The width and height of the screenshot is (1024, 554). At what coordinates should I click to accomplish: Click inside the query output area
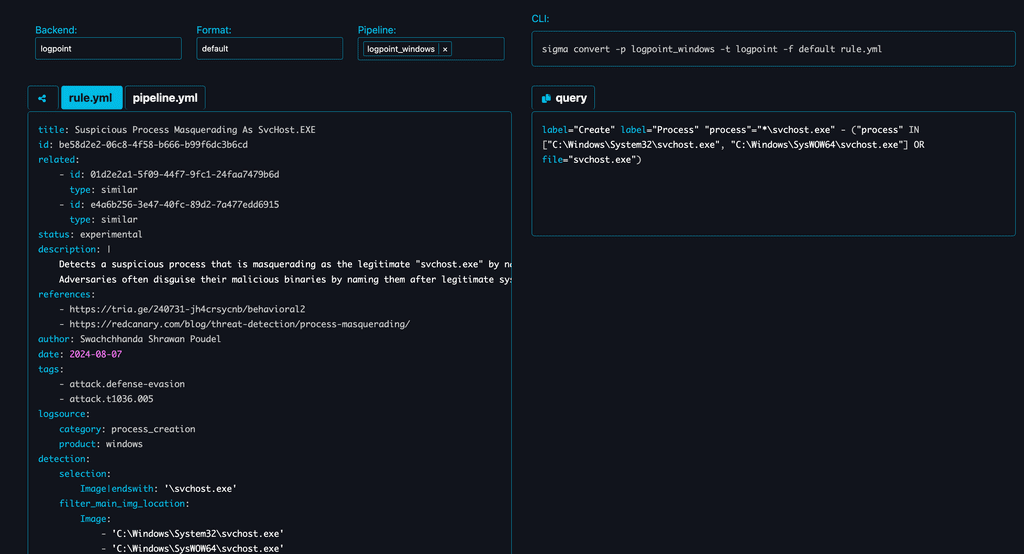(x=773, y=174)
